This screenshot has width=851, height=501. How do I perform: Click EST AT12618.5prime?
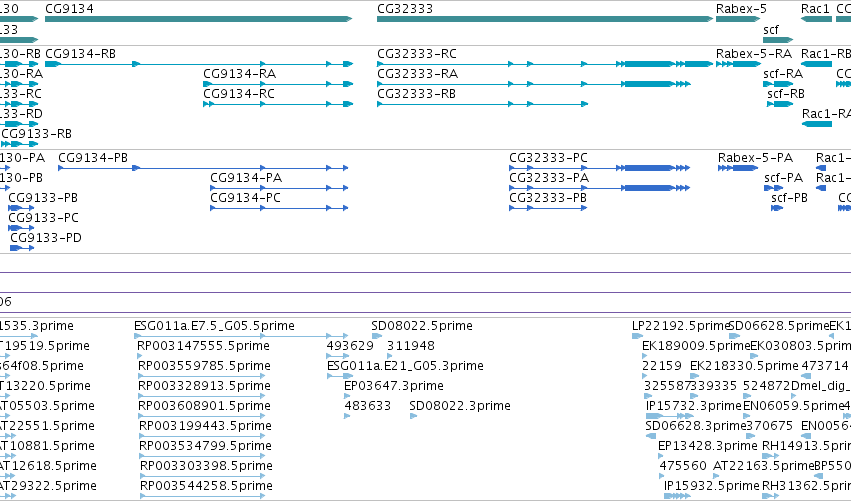(48, 466)
